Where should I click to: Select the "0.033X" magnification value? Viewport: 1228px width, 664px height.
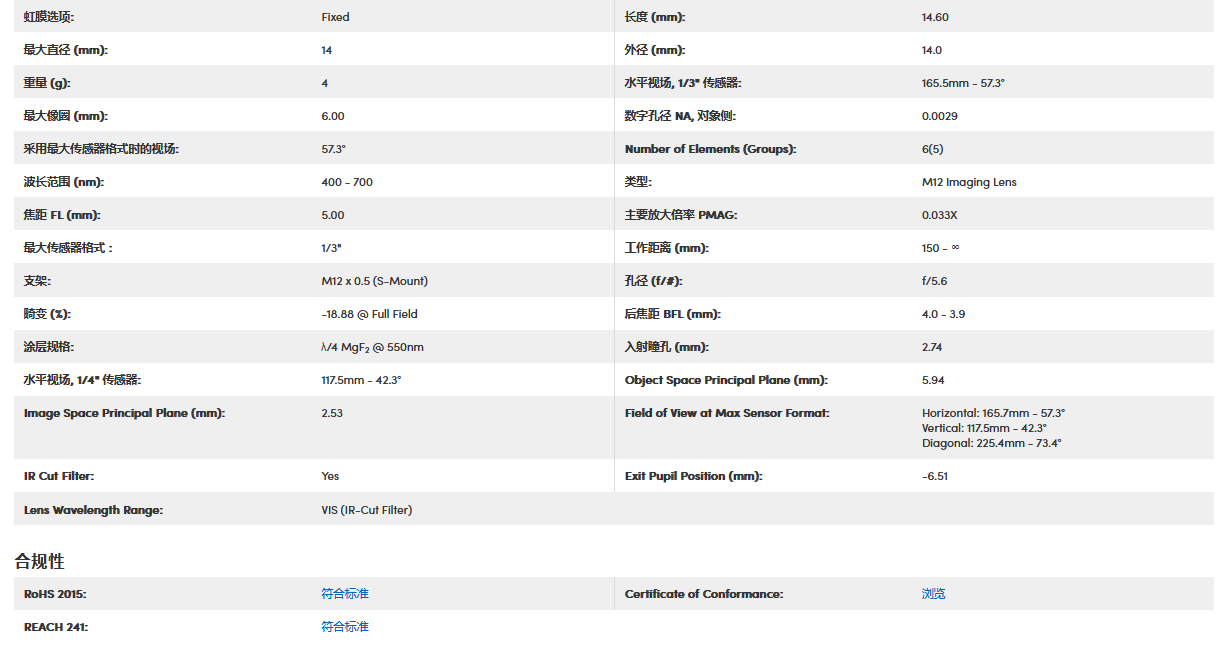point(939,215)
